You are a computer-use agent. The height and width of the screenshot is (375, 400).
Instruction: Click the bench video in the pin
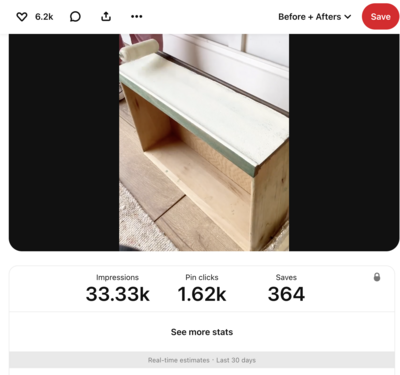(x=204, y=142)
